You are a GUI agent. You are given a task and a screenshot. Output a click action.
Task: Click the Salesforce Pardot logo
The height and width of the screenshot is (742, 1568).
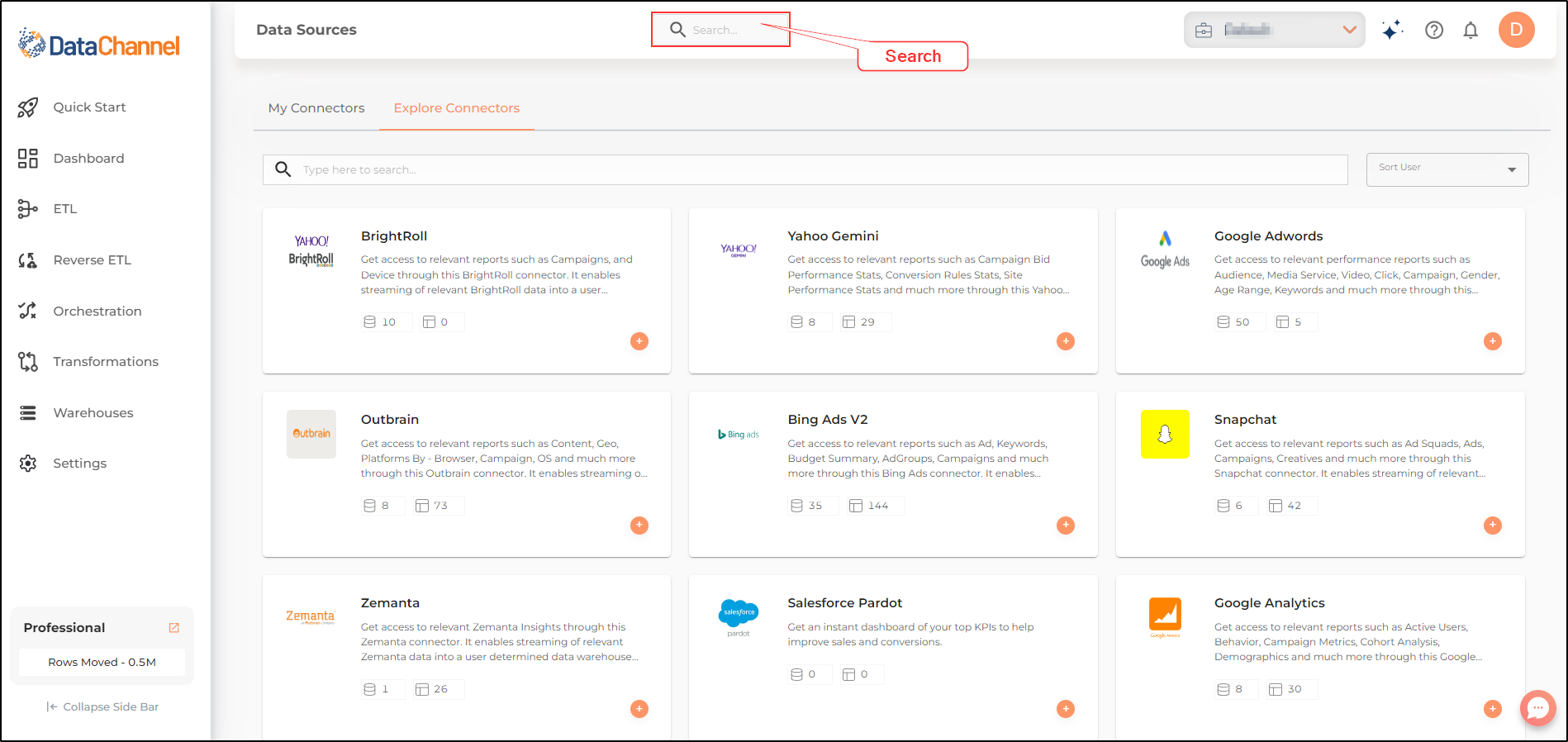tap(739, 618)
